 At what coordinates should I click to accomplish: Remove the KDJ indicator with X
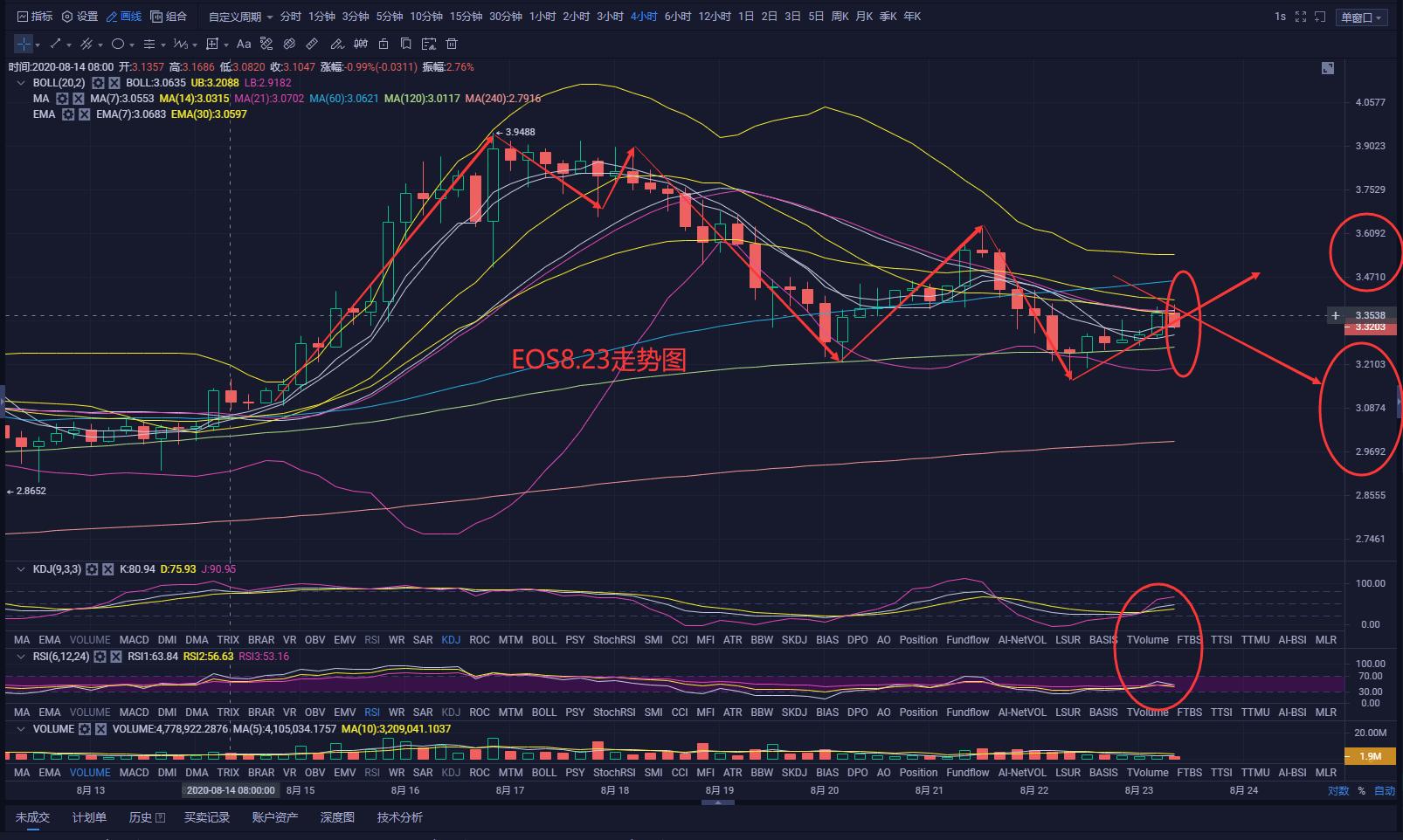pos(108,569)
